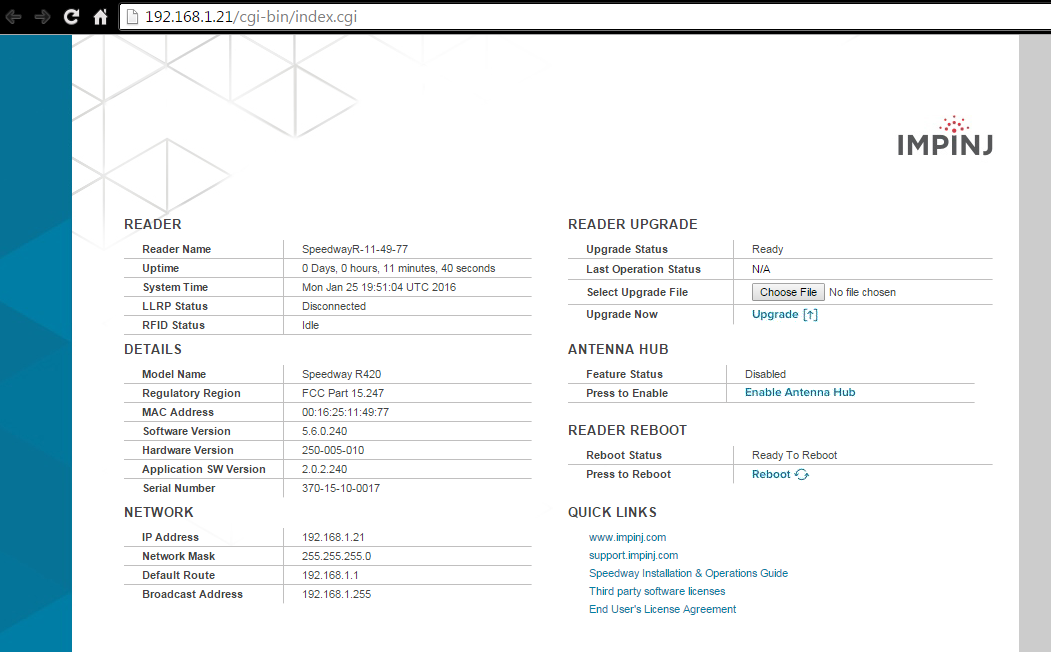The height and width of the screenshot is (652, 1051).
Task: Click Last Operation Status value N/A
Action: pos(761,269)
